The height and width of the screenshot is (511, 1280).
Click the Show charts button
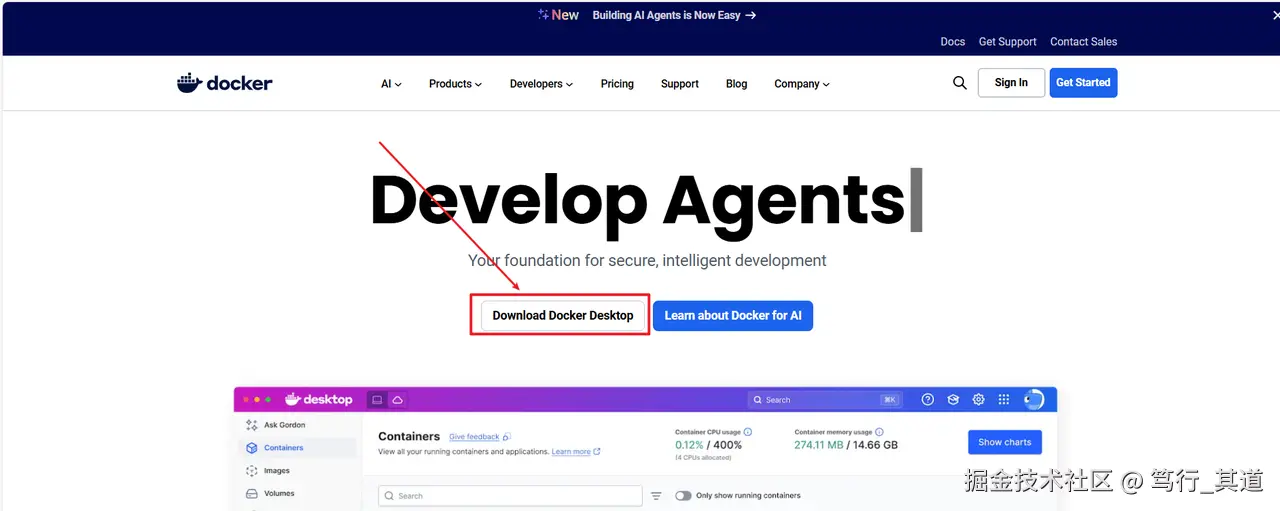tap(1005, 442)
